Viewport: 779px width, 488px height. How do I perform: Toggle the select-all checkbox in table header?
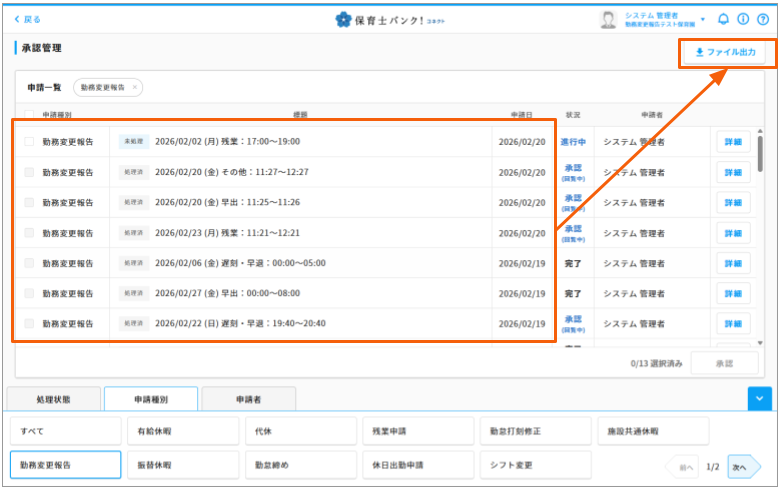click(x=29, y=114)
